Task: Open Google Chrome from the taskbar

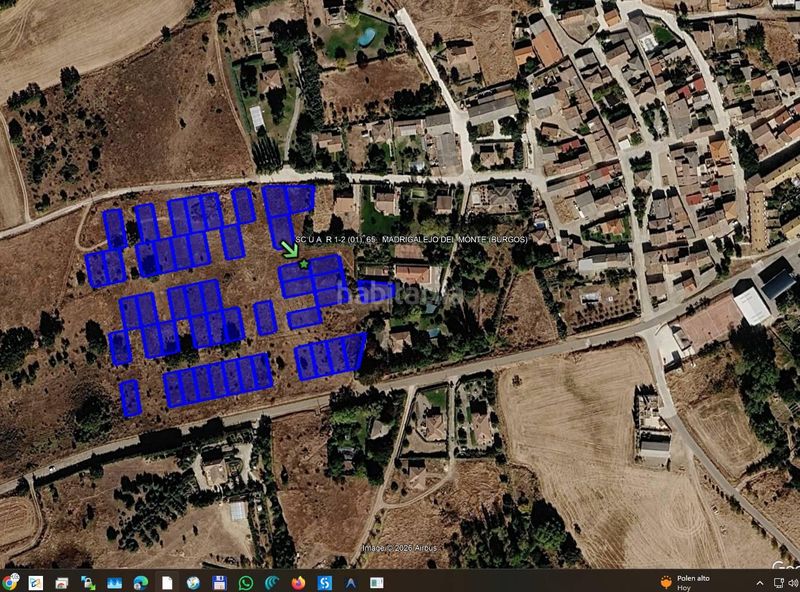Action: tap(9, 582)
